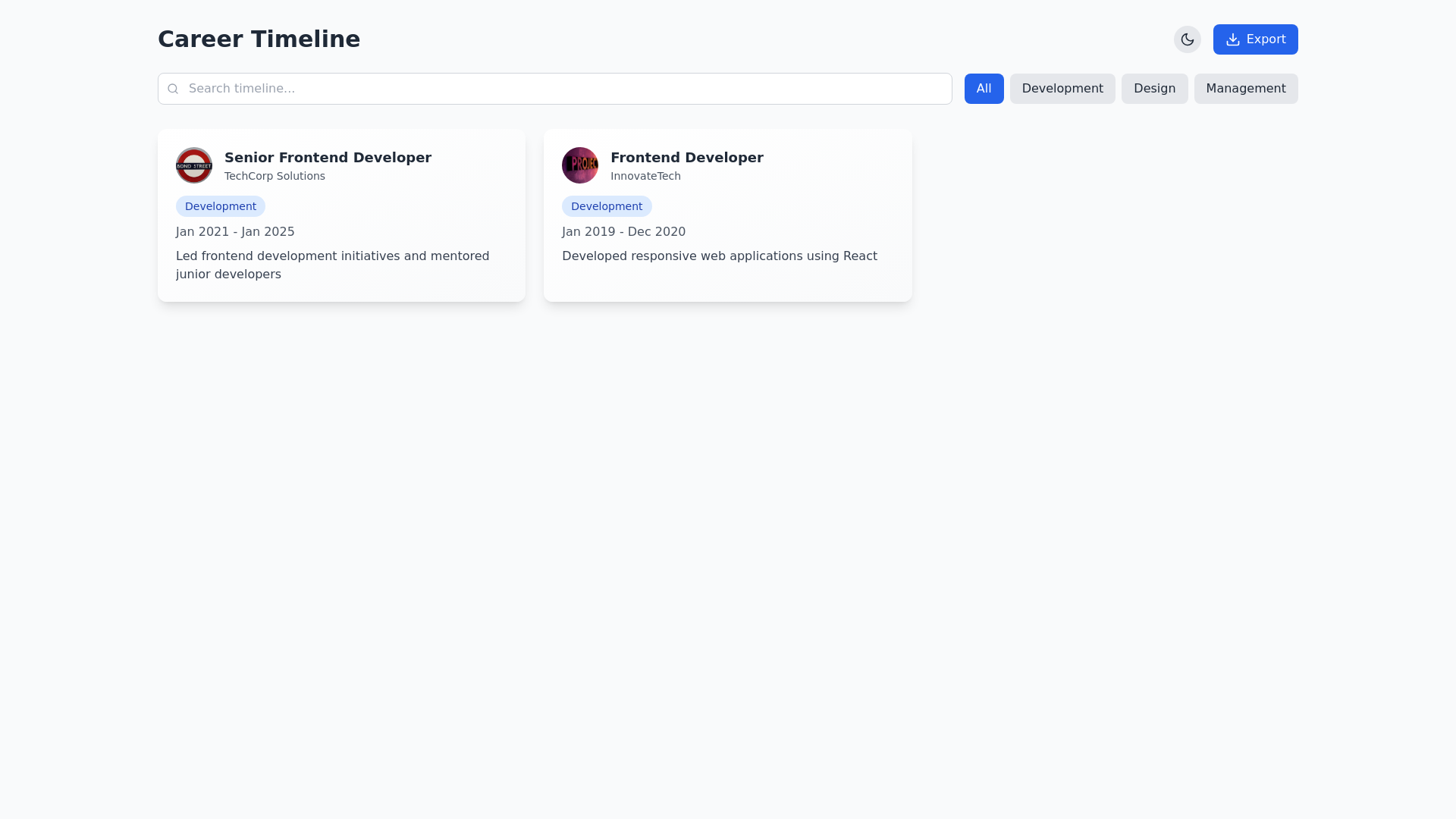Click description about responsive web applications
Screen dimensions: 1456x819
pyautogui.click(x=720, y=256)
